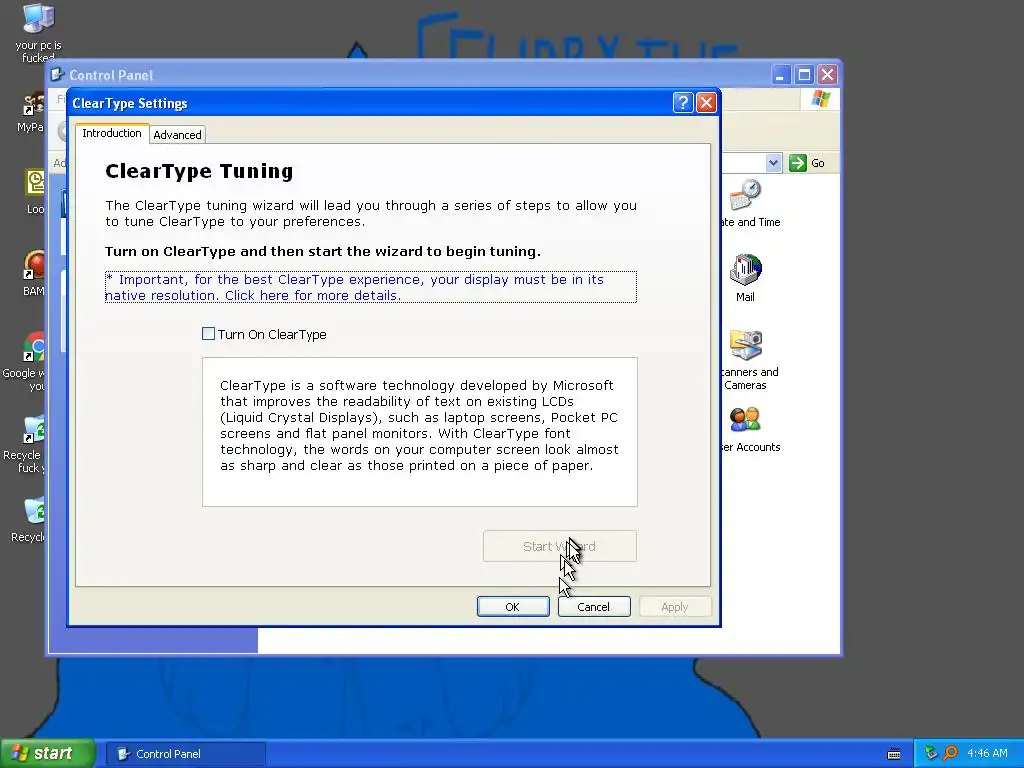Expand the Control Panel address dropdown
The height and width of the screenshot is (768, 1024).
773,163
